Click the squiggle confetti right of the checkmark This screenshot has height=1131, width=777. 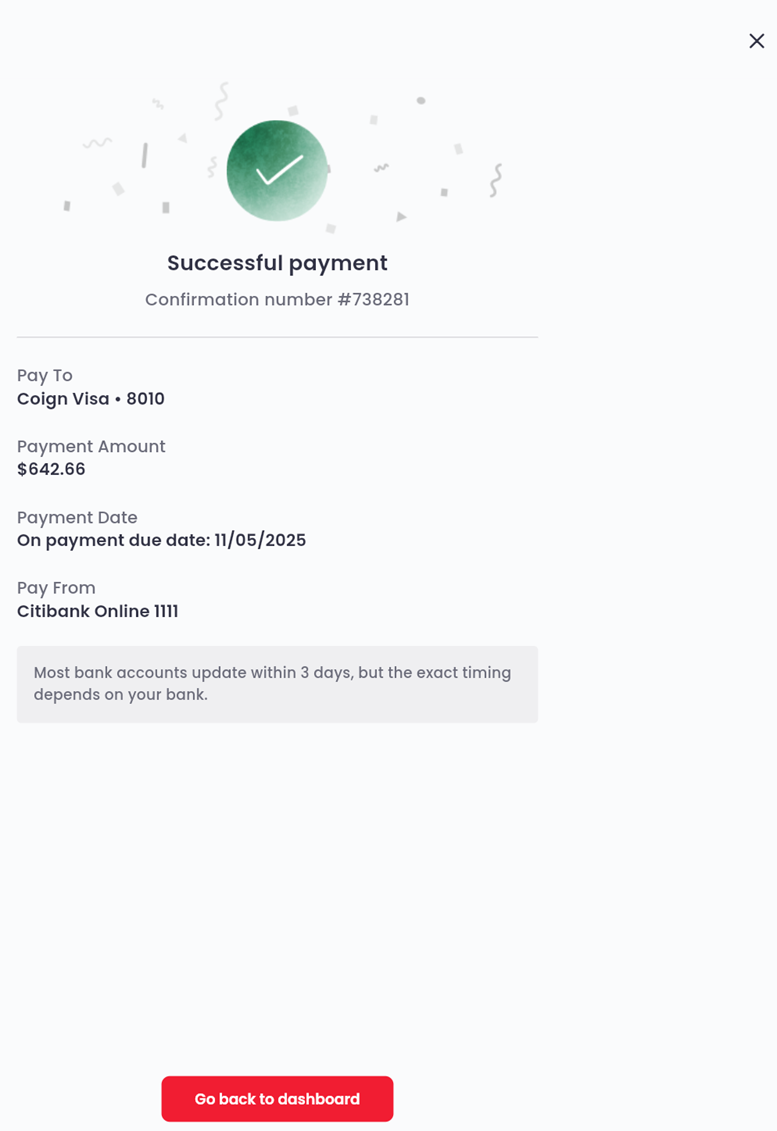[495, 180]
